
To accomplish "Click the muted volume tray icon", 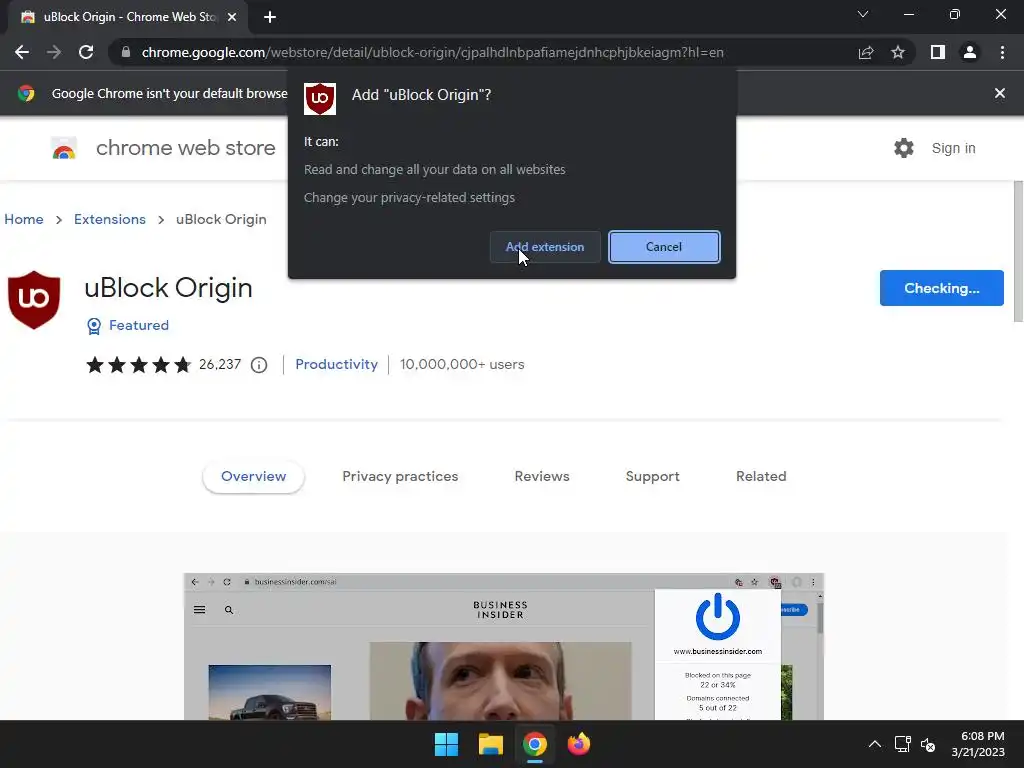I will (x=928, y=744).
